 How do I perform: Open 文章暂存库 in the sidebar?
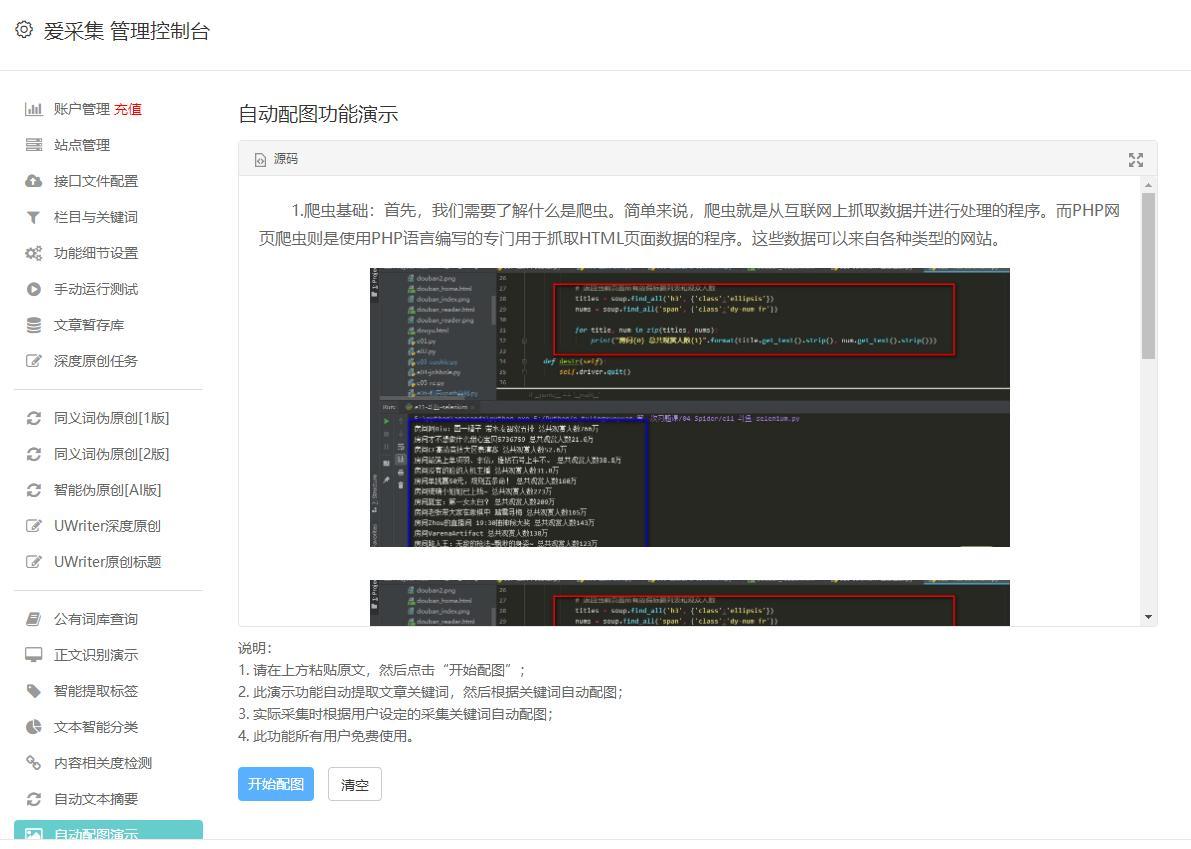[89, 325]
